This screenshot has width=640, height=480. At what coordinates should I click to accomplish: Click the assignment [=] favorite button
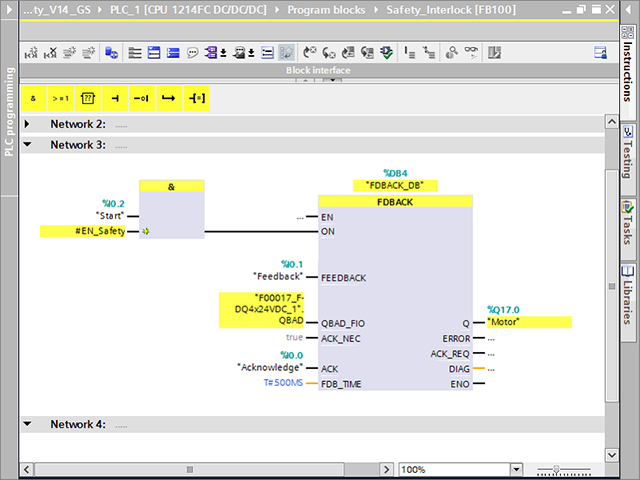coord(197,98)
